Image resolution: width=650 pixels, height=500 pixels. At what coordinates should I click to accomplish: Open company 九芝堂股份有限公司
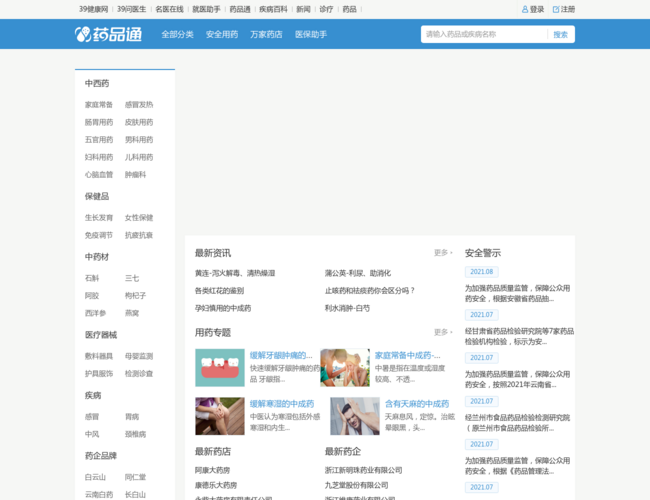tap(357, 485)
